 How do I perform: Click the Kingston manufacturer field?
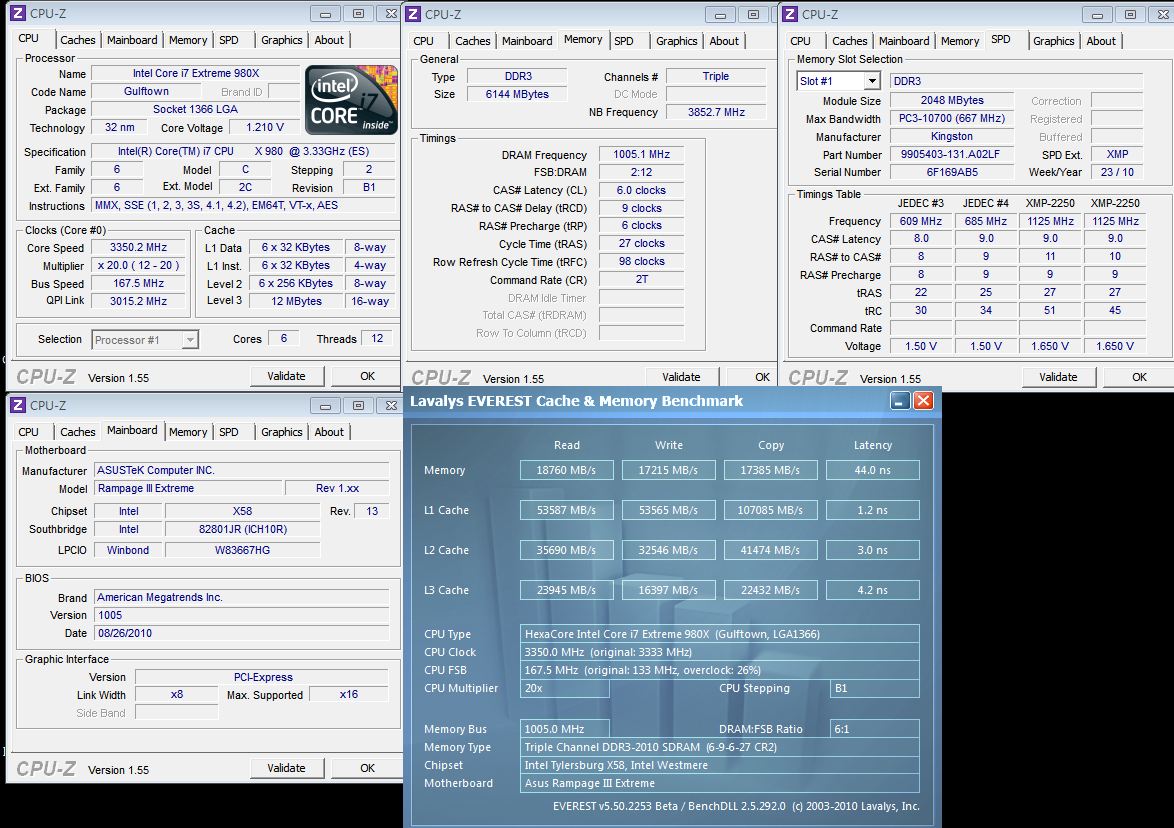(x=951, y=136)
